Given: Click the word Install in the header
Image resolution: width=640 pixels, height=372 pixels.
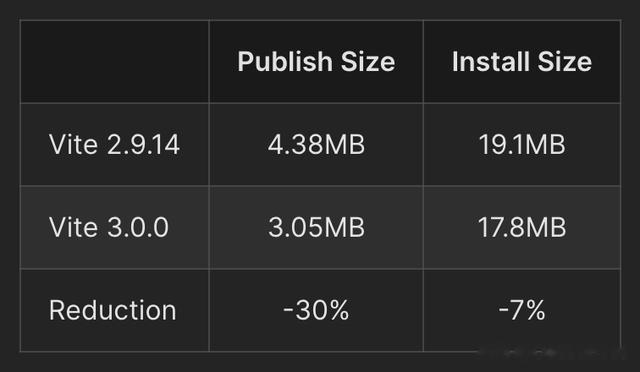Looking at the screenshot, I should tap(491, 62).
